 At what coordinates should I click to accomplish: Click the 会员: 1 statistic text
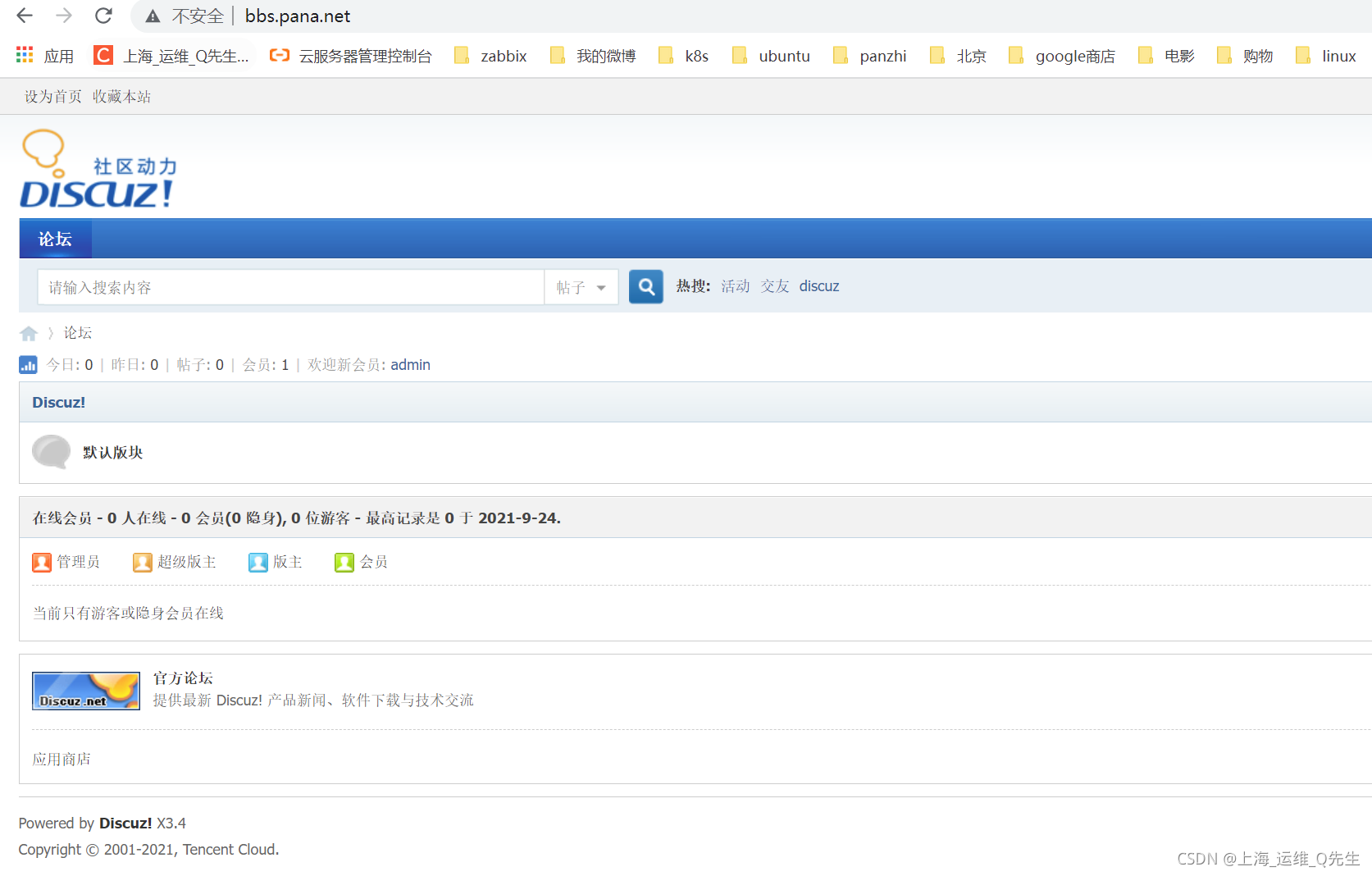266,365
